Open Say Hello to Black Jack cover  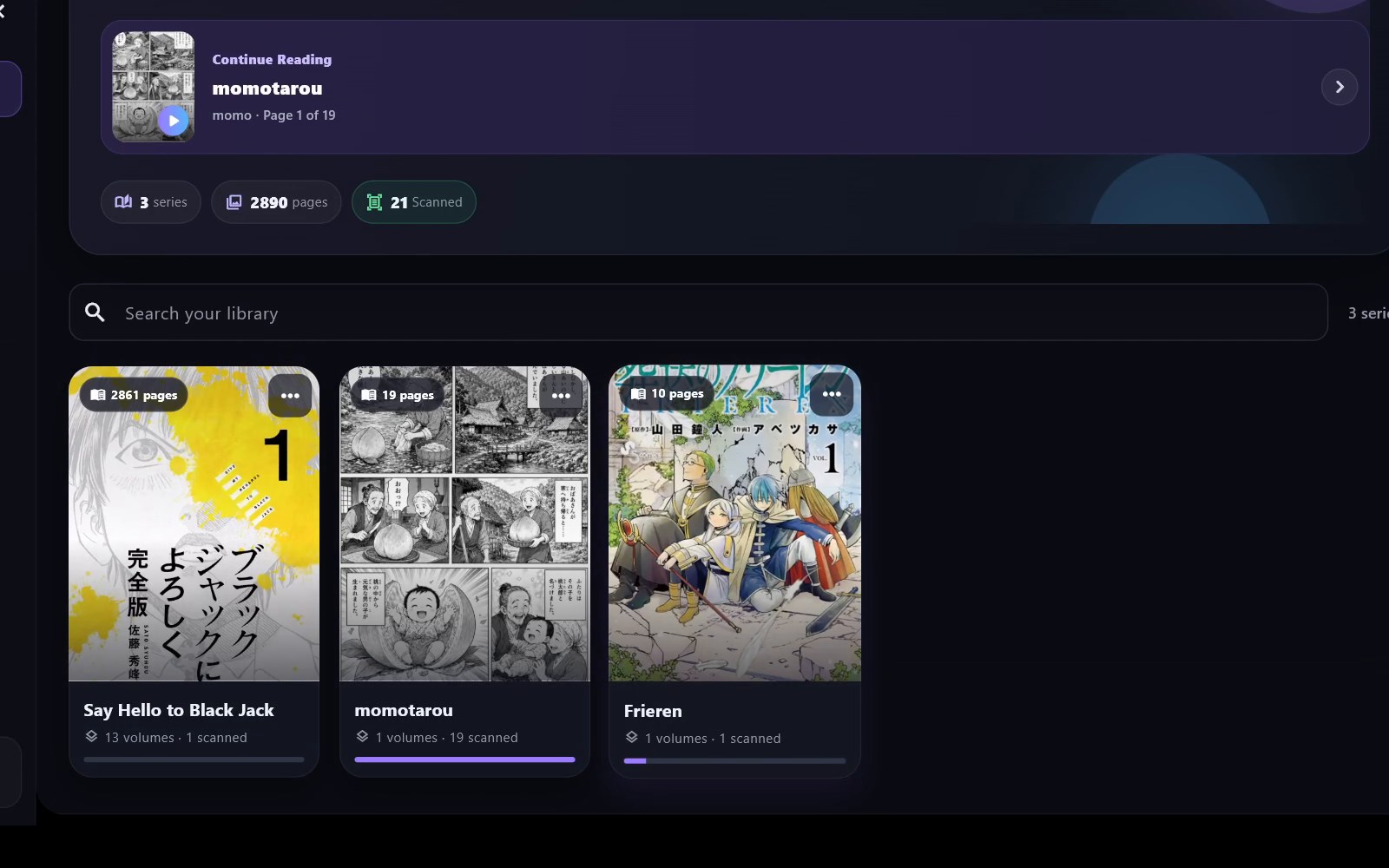(194, 523)
